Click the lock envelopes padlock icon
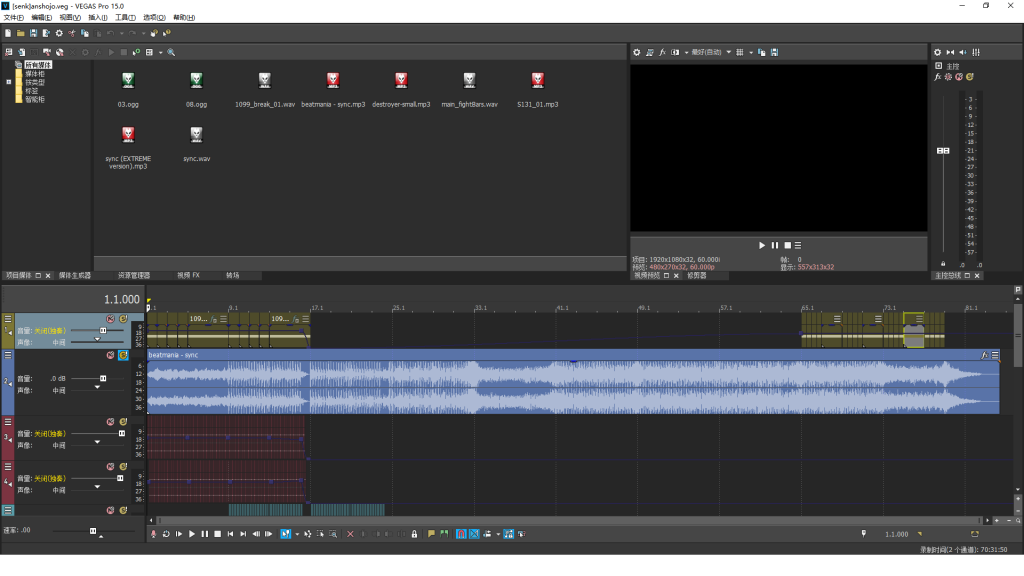1024x576 pixels. pyautogui.click(x=414, y=534)
